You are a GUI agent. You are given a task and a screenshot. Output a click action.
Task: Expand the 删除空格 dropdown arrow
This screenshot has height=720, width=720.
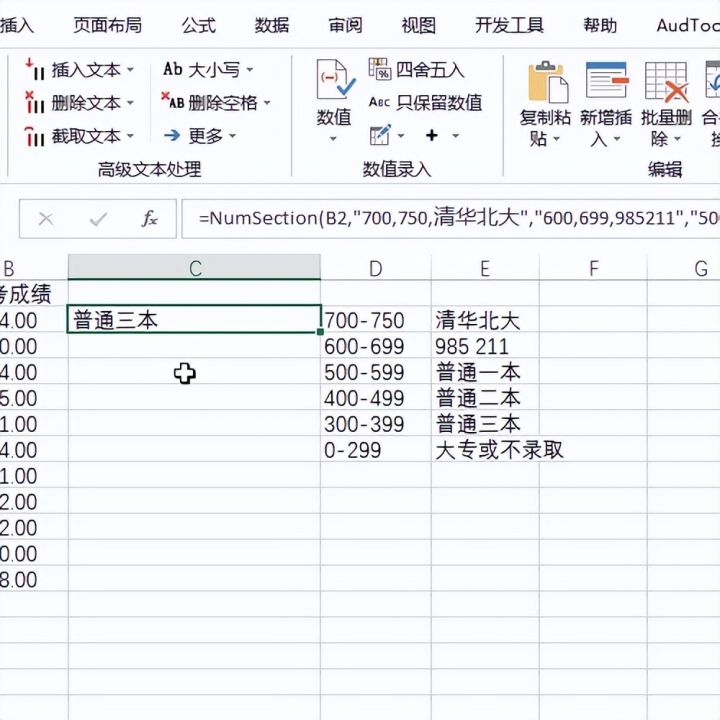pos(267,103)
